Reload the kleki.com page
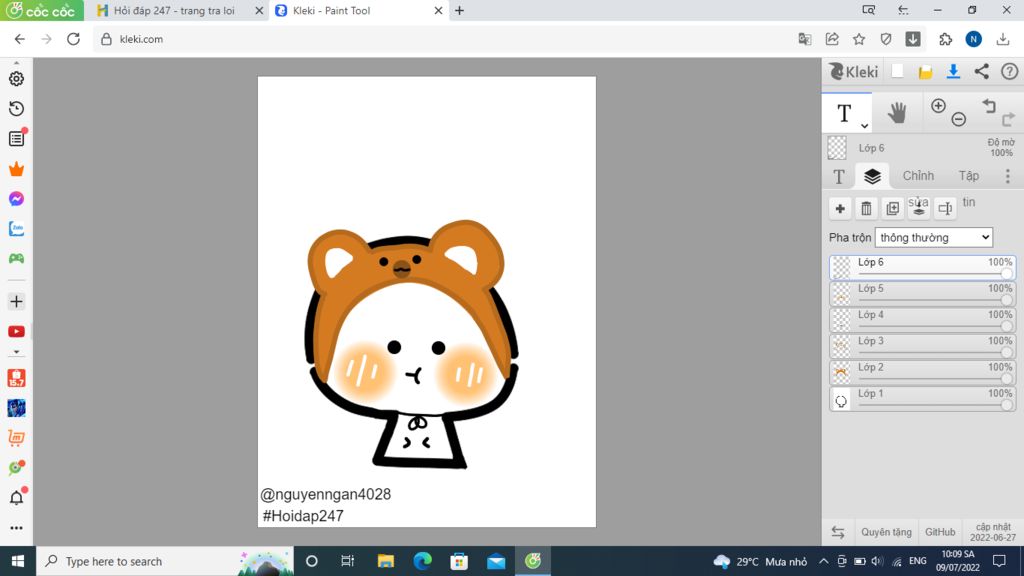Image resolution: width=1024 pixels, height=576 pixels. (73, 39)
